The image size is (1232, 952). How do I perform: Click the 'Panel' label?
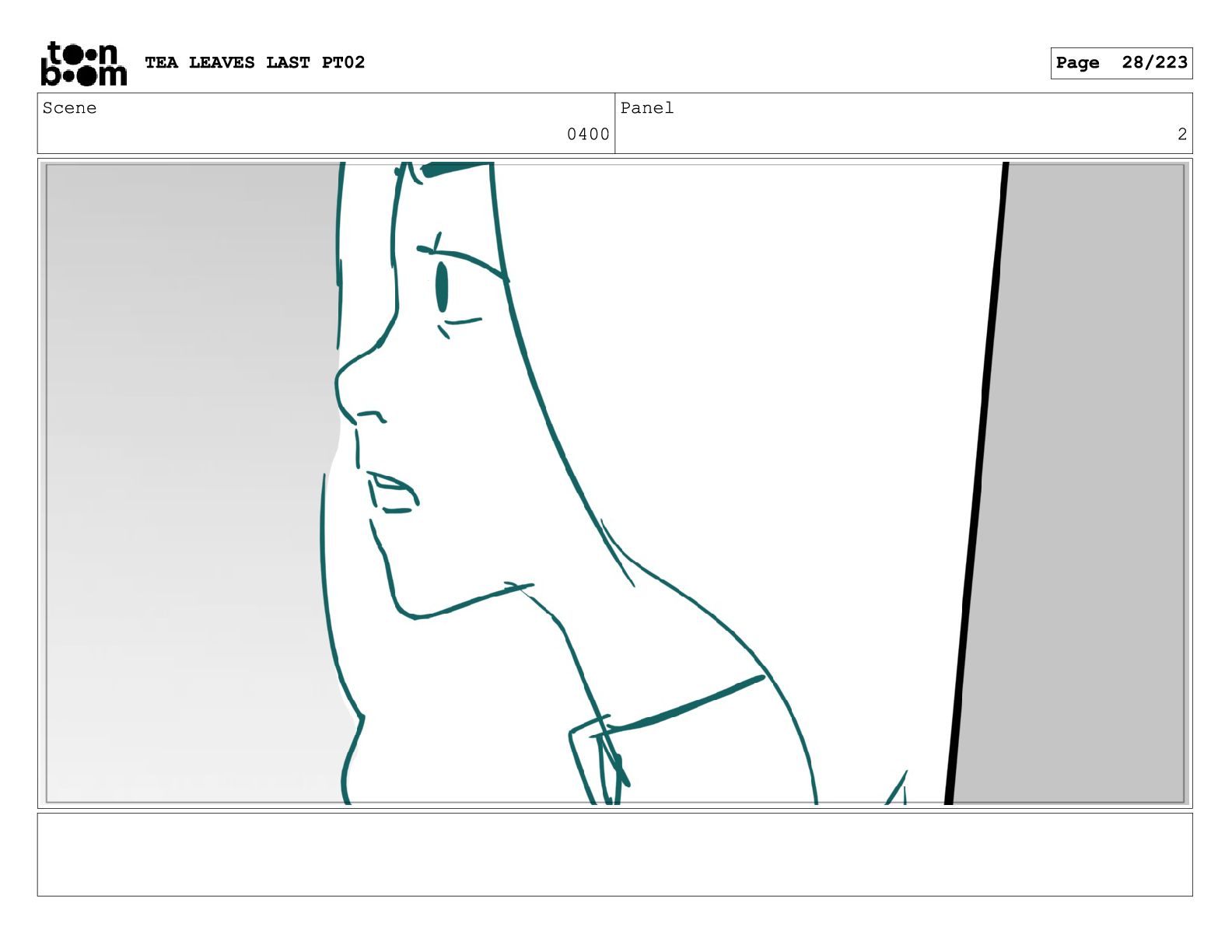[646, 108]
